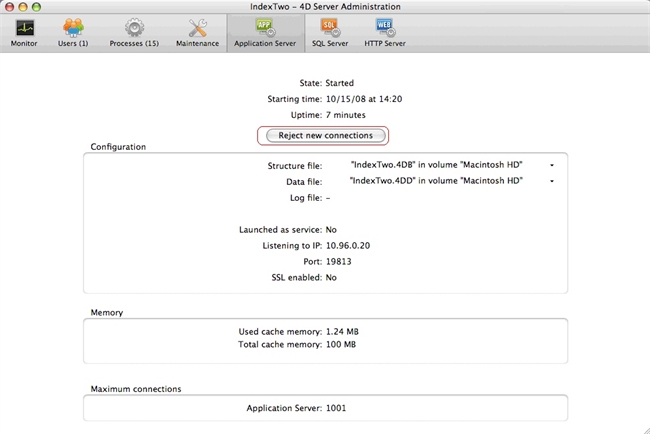
Task: Open the Processes (15) tab label
Action: click(134, 44)
